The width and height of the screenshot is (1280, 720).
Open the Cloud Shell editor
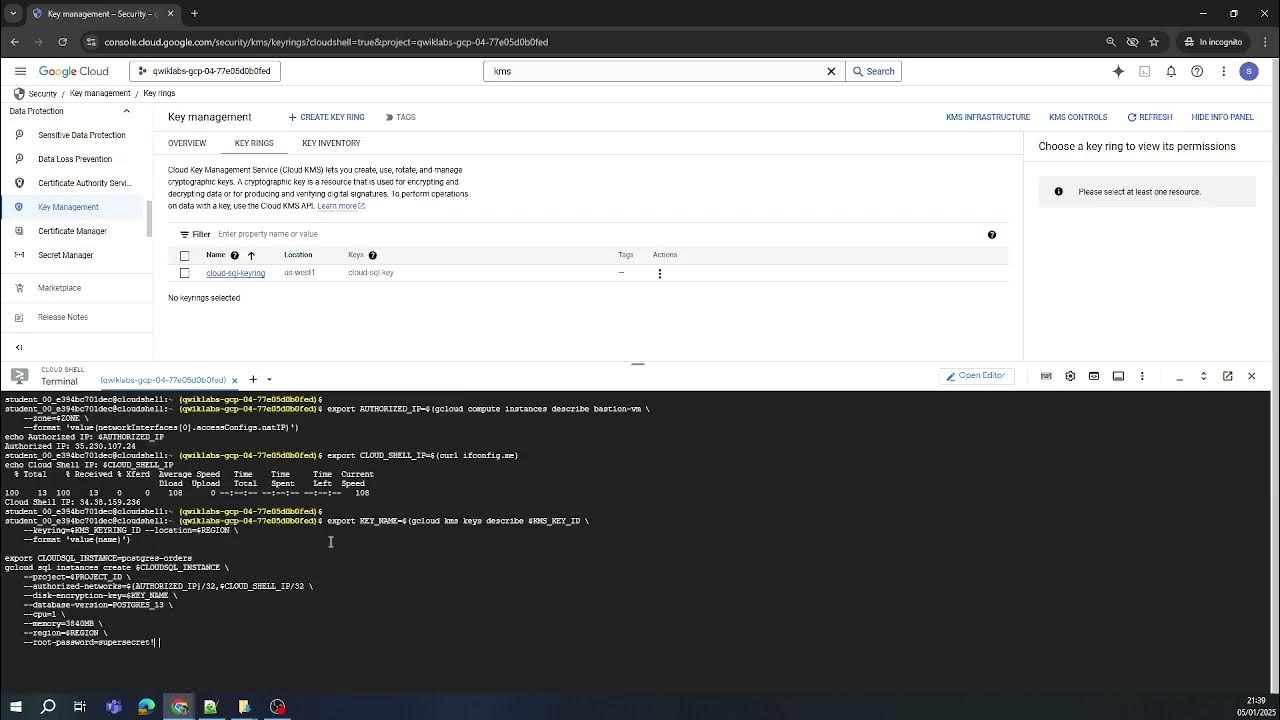tap(975, 376)
